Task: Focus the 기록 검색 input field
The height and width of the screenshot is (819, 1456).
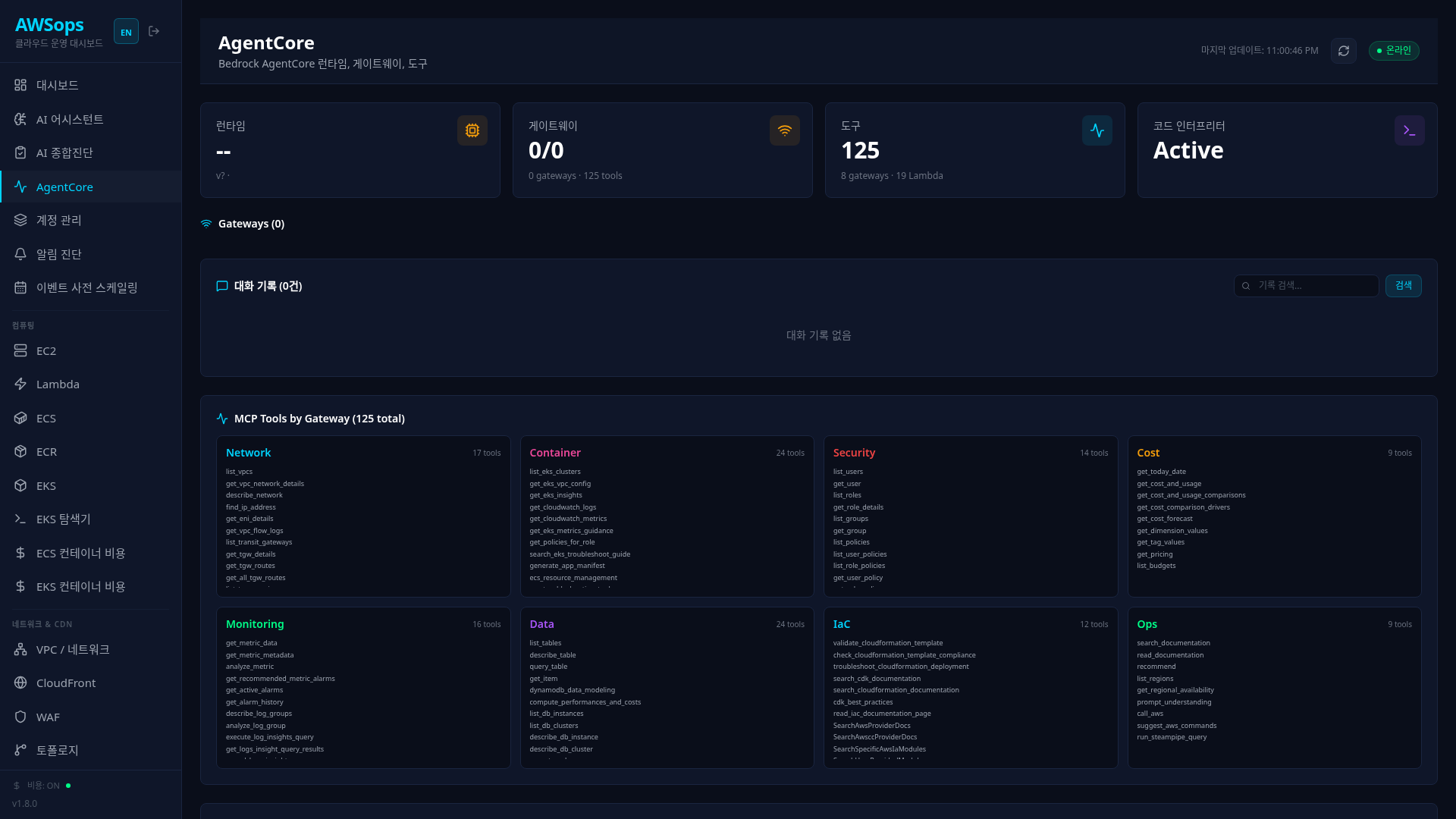Action: tap(1307, 285)
